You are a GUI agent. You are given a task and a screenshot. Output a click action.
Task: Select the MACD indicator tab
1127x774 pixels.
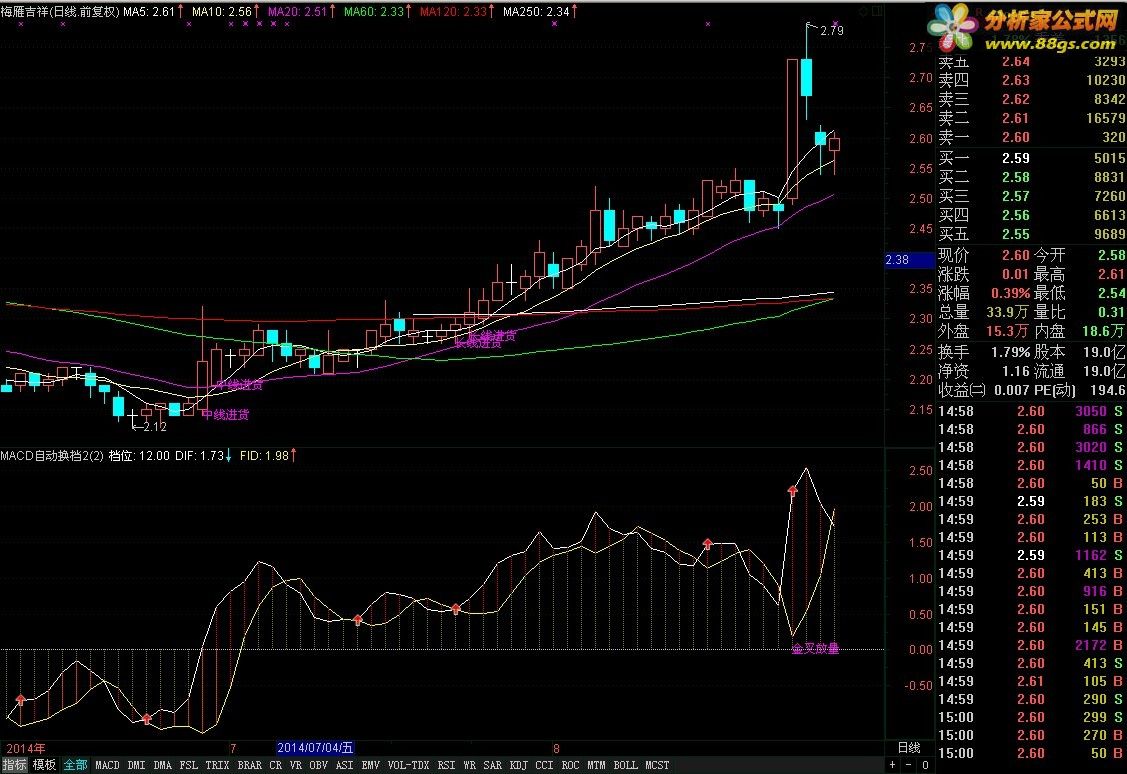[x=107, y=765]
